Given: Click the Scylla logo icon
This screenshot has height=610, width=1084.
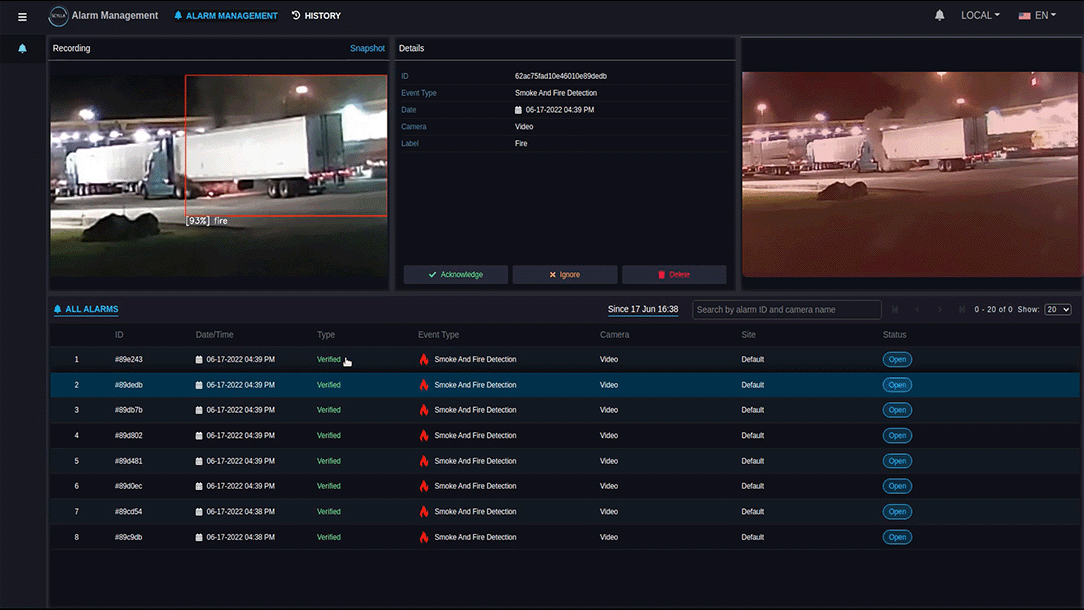Looking at the screenshot, I should coord(59,16).
